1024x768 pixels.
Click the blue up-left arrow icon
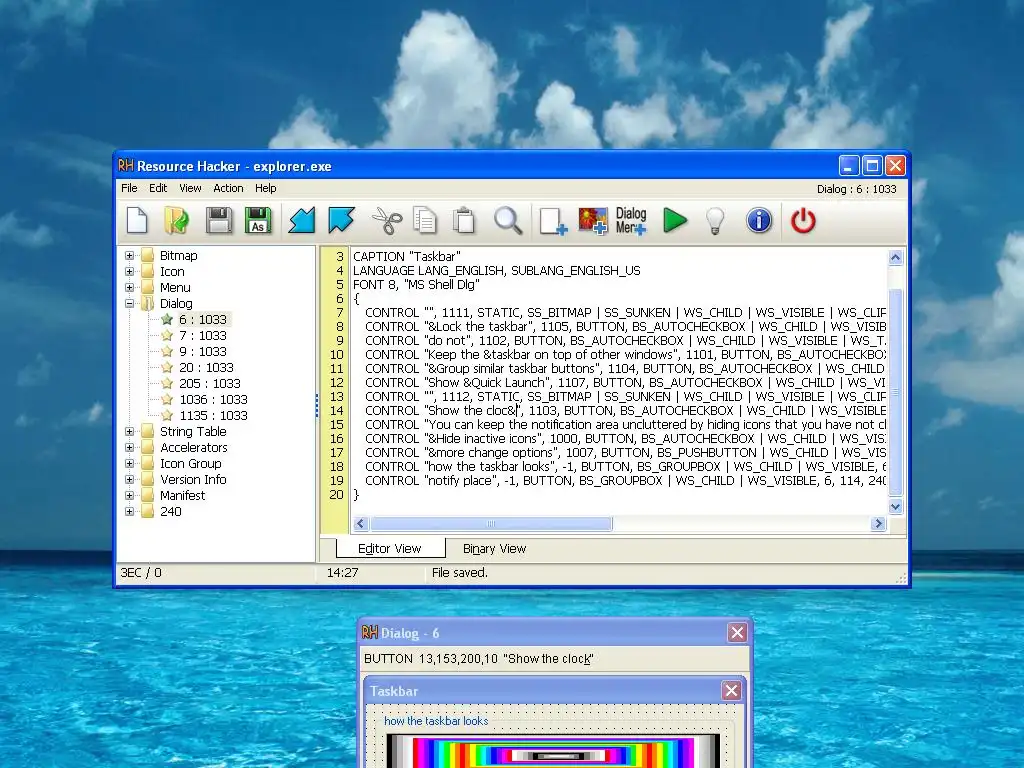coord(342,220)
